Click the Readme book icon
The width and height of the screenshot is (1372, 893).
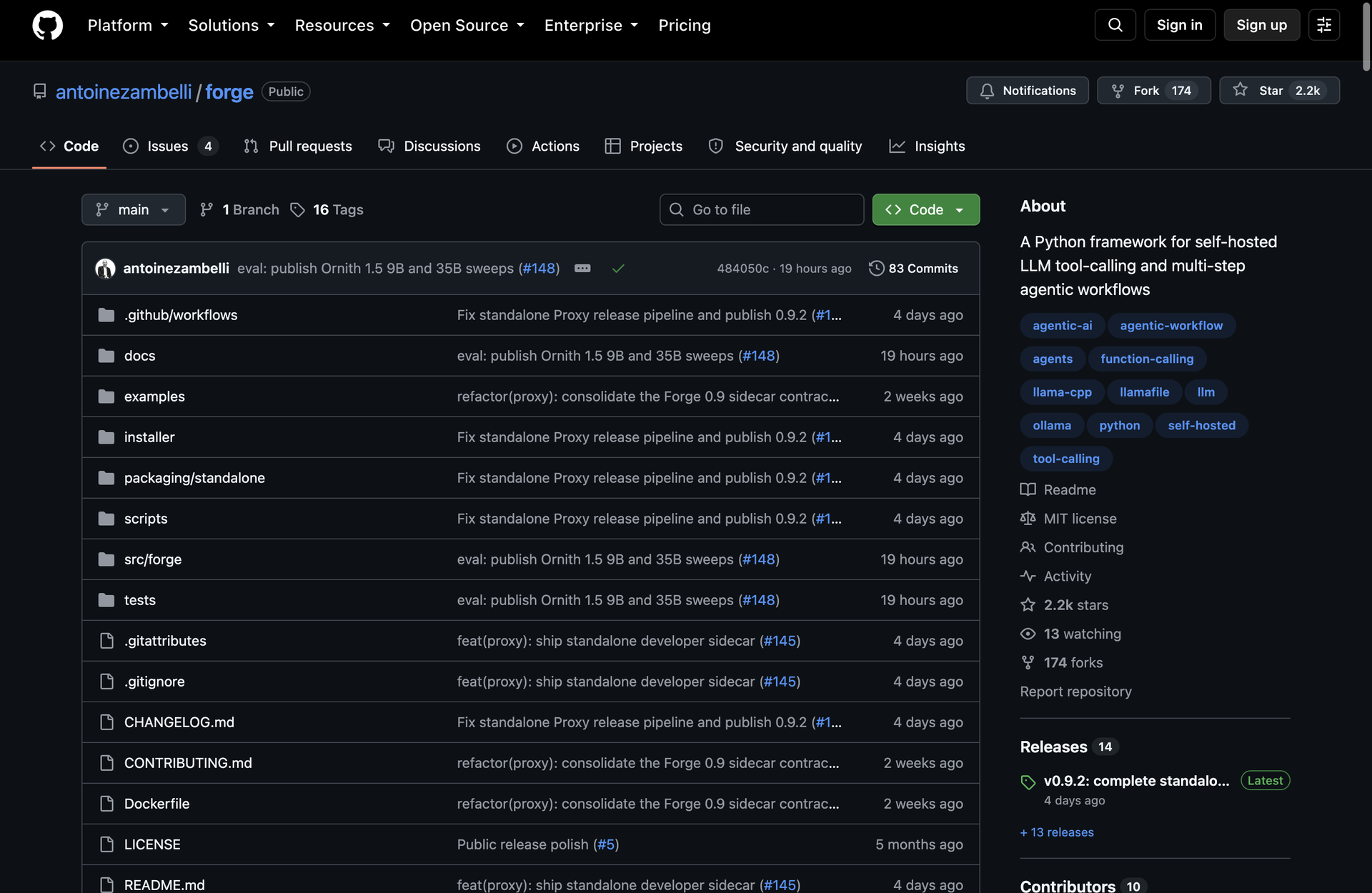pyautogui.click(x=1028, y=490)
